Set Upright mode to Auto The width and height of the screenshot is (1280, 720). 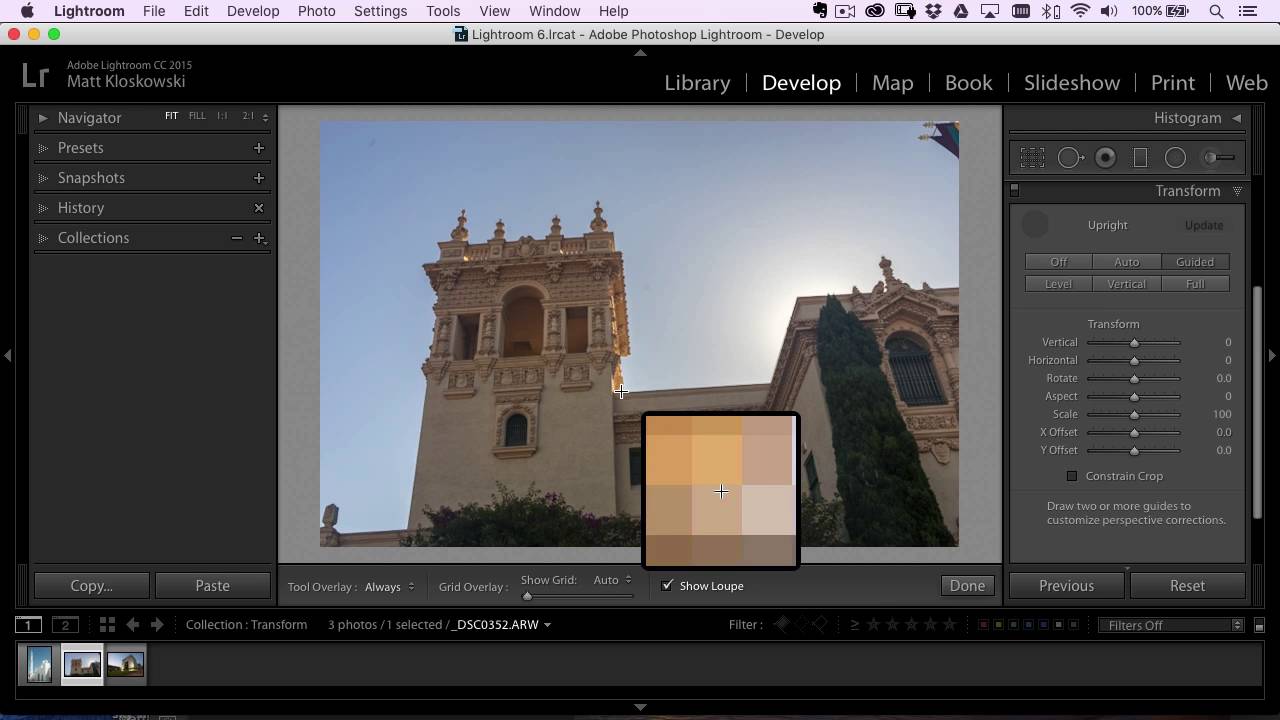pyautogui.click(x=1127, y=262)
